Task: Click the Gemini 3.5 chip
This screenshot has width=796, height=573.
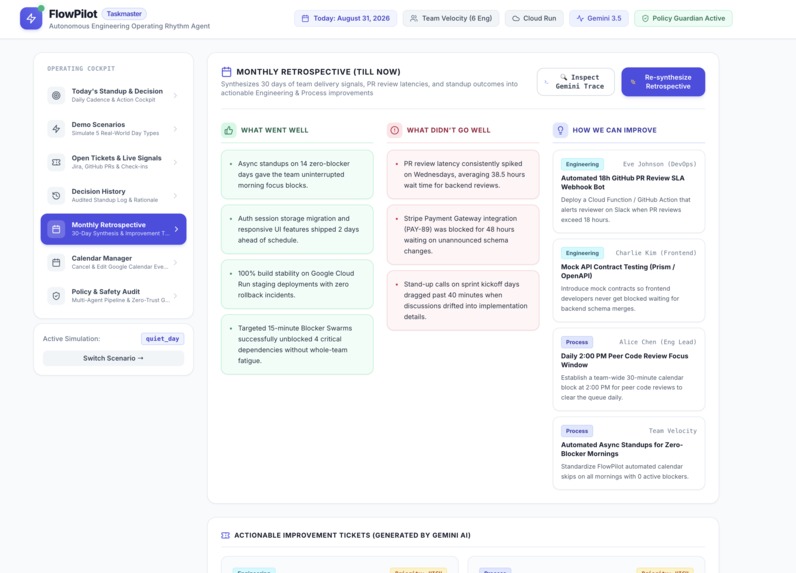Action: coord(599,18)
